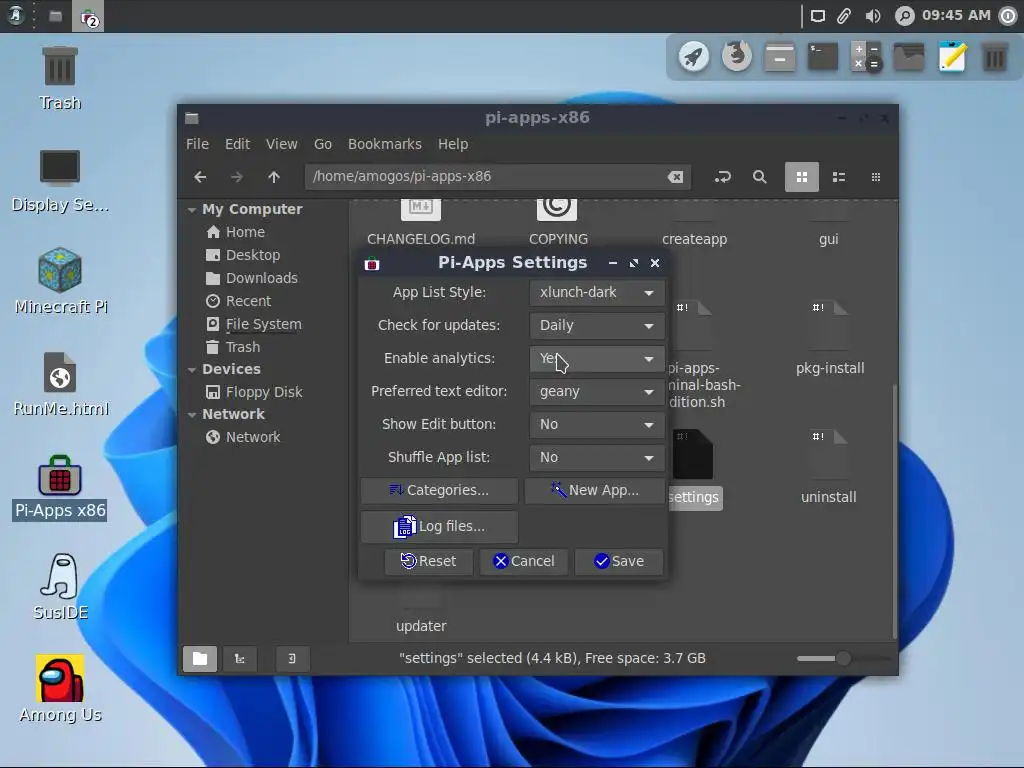Click the clock in the top panel
Viewport: 1024px width, 768px height.
(955, 15)
